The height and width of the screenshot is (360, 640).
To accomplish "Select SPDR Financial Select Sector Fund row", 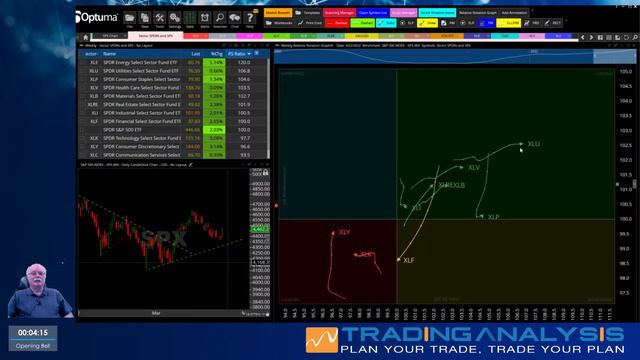I will coord(173,121).
